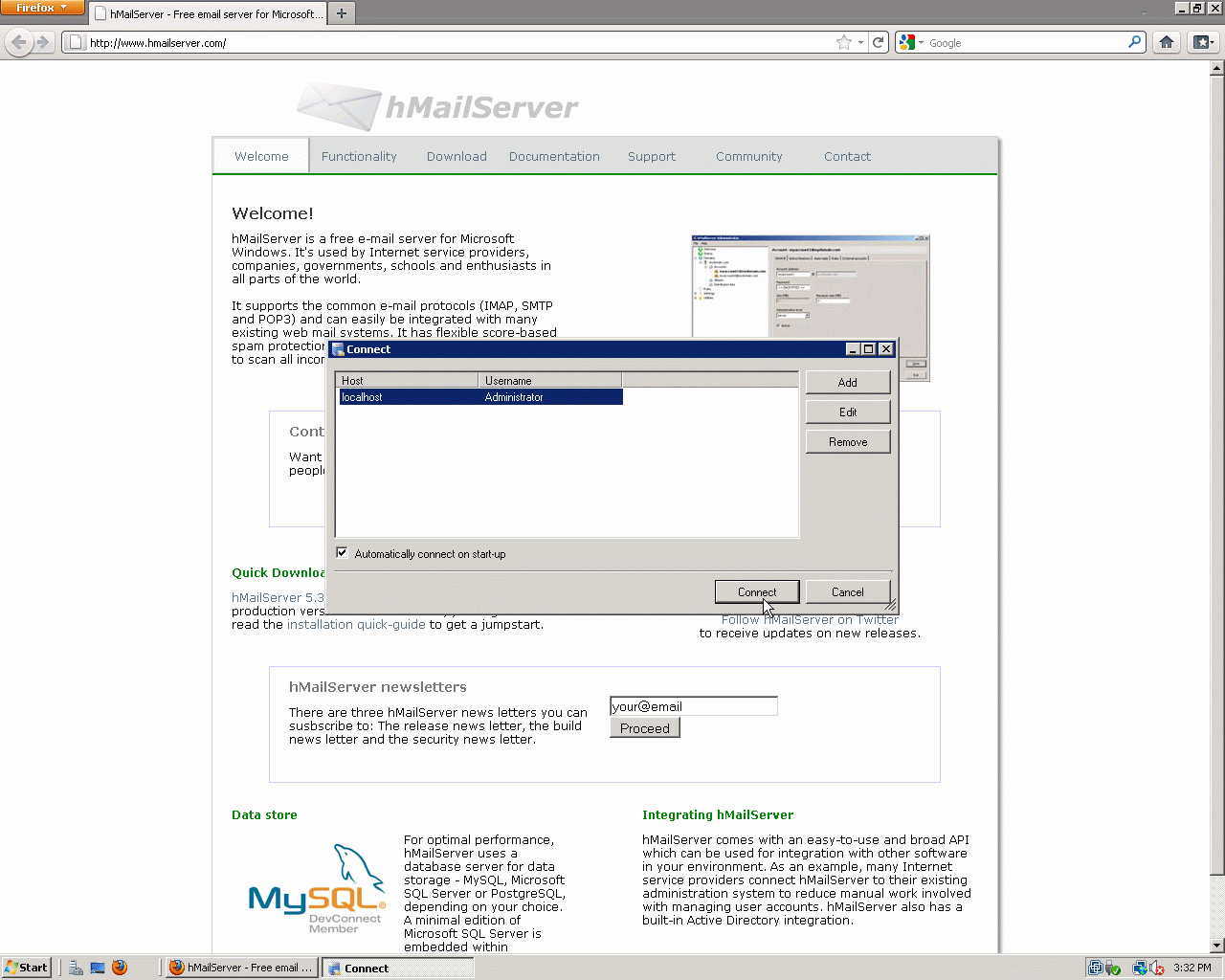This screenshot has height=980, width=1225.
Task: Open the Community site tab
Action: [x=749, y=156]
